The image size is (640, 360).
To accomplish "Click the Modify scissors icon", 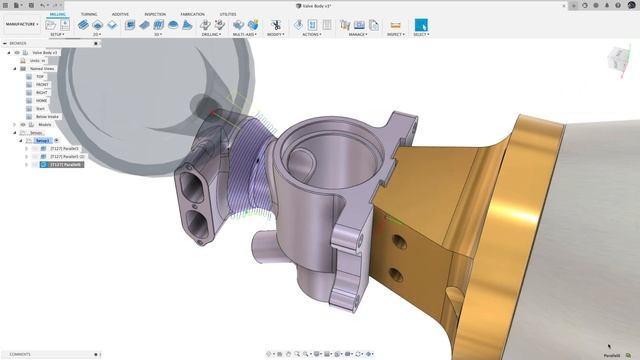I will (276, 25).
